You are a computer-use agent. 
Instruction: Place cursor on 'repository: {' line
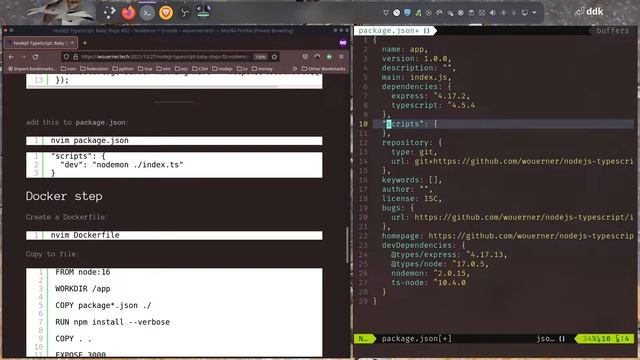click(x=412, y=143)
